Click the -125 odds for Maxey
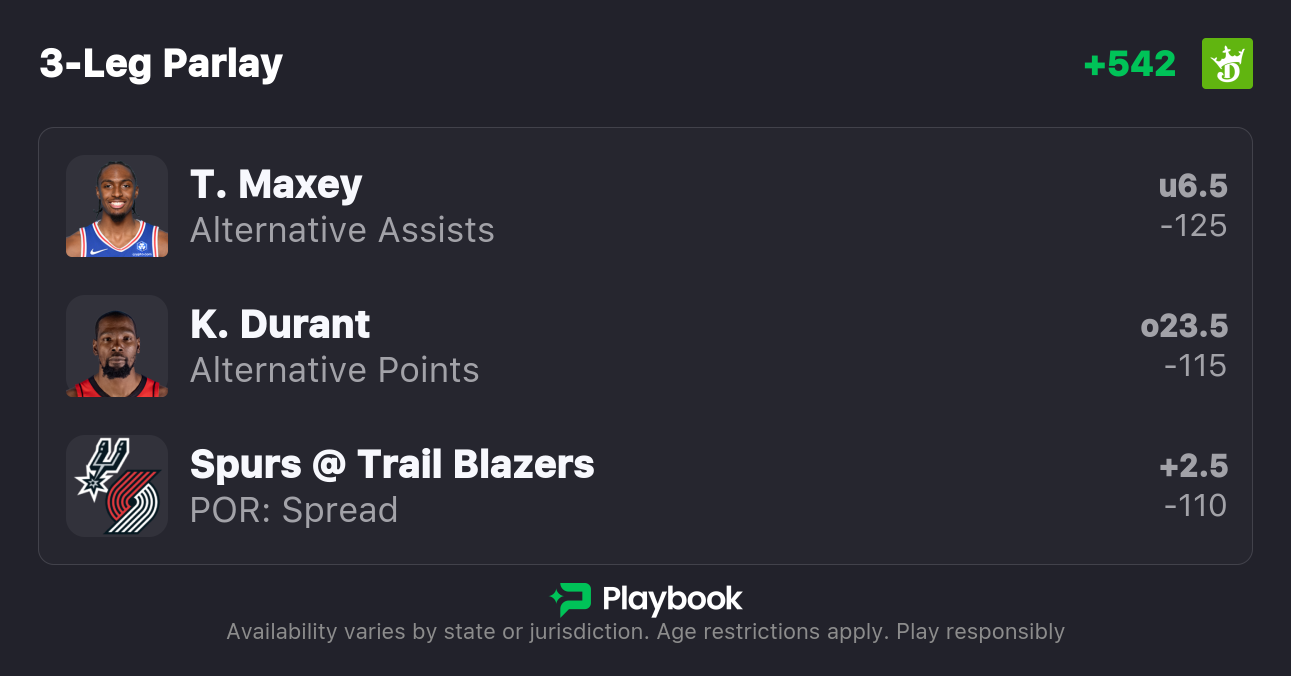This screenshot has height=676, width=1291. [1194, 226]
